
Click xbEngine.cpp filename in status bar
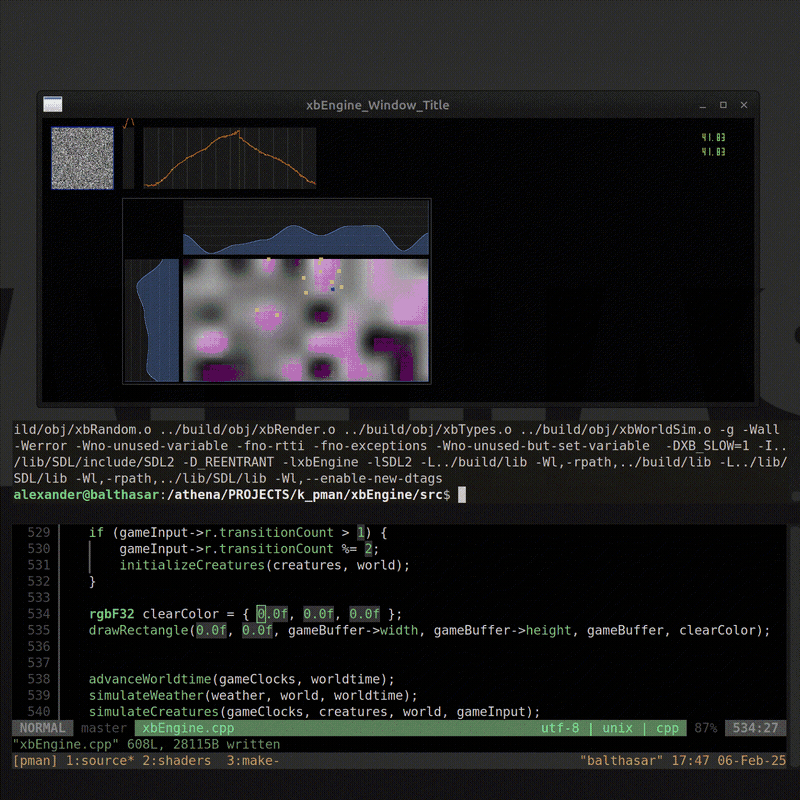click(189, 728)
